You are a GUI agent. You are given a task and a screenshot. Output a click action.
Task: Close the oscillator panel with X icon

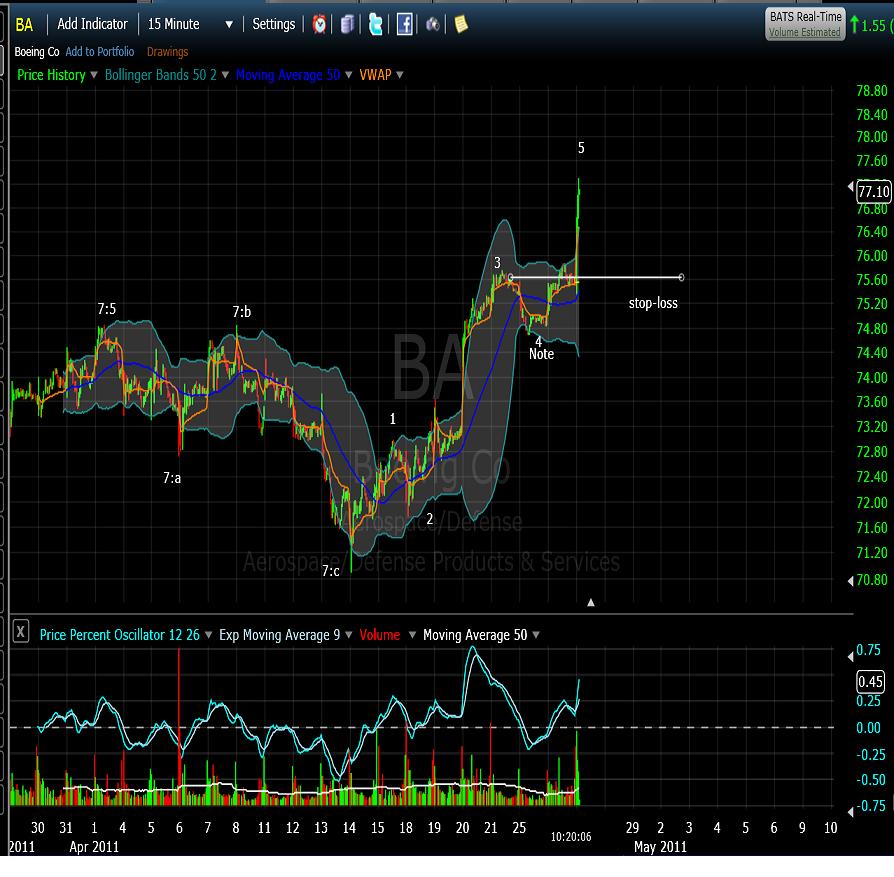click(20, 633)
